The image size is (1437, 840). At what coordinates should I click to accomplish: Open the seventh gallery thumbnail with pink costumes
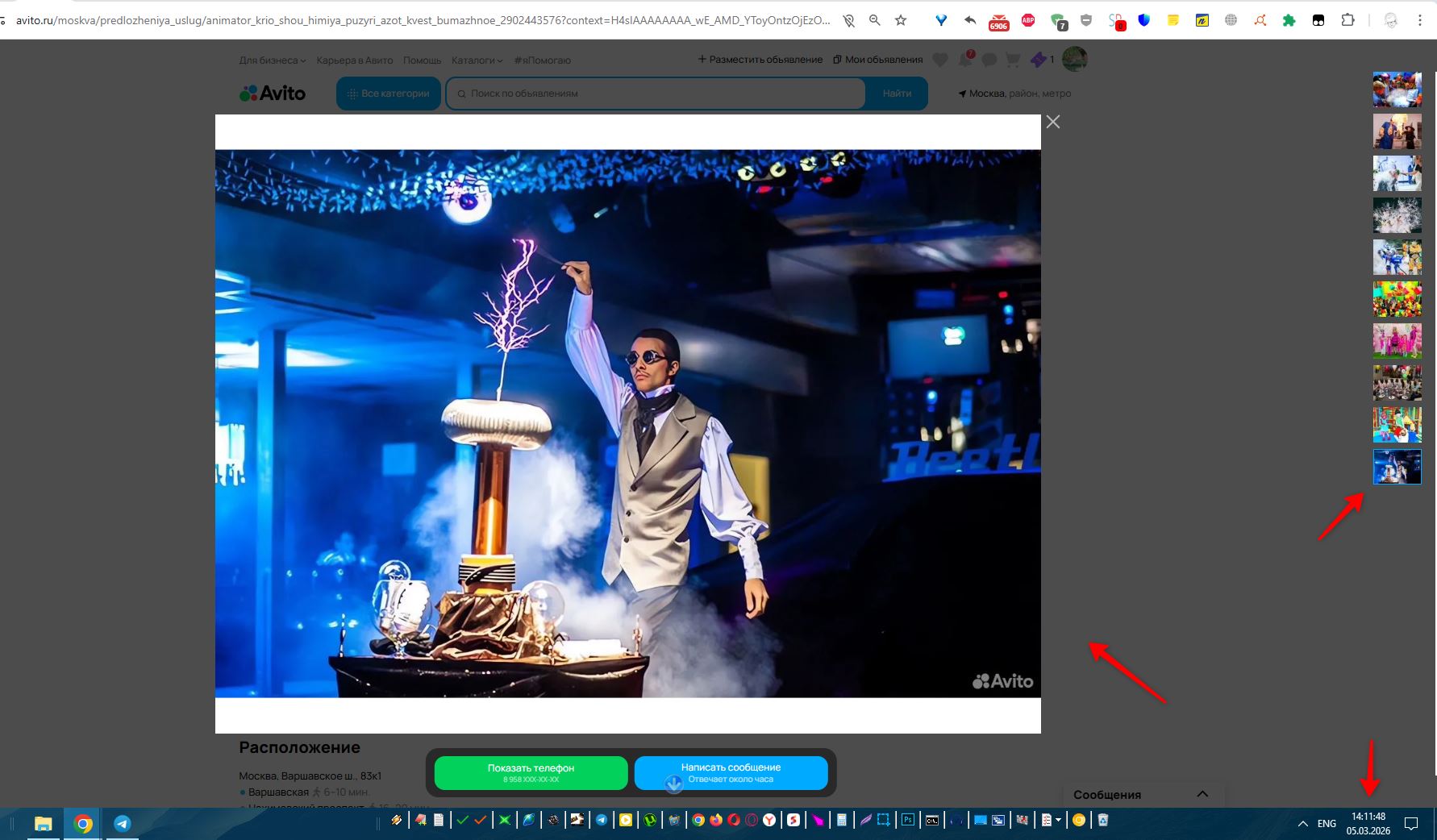click(x=1397, y=341)
